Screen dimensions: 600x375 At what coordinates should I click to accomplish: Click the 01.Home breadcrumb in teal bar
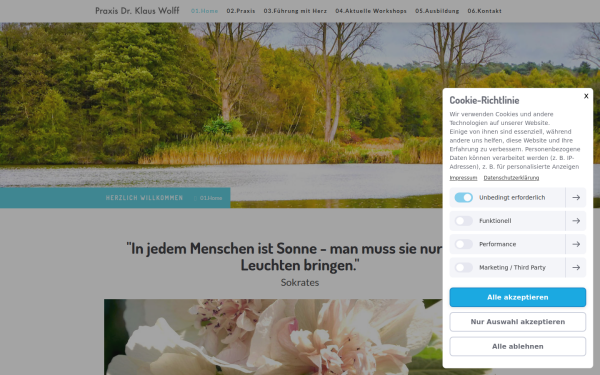(x=211, y=198)
